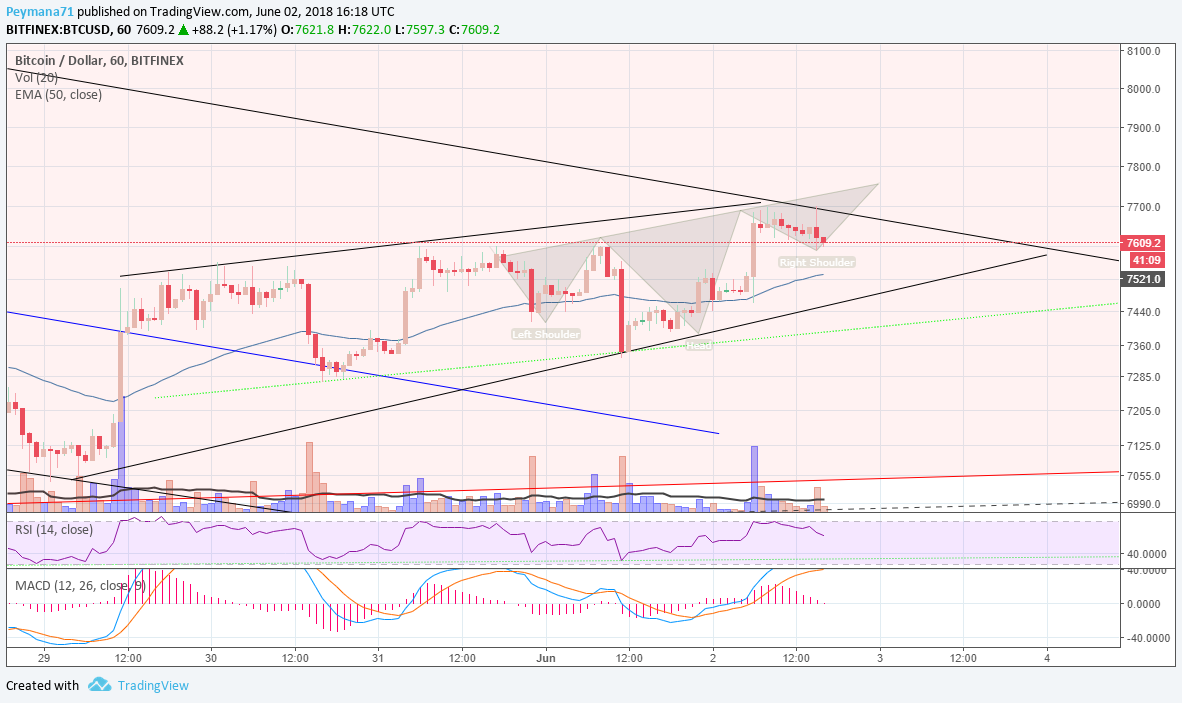The height and width of the screenshot is (703, 1182).
Task: Click the 29 date label on time axis
Action: pyautogui.click(x=44, y=658)
